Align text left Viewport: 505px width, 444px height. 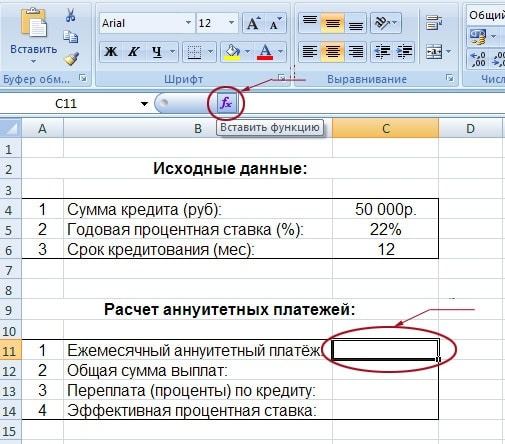tap(310, 52)
